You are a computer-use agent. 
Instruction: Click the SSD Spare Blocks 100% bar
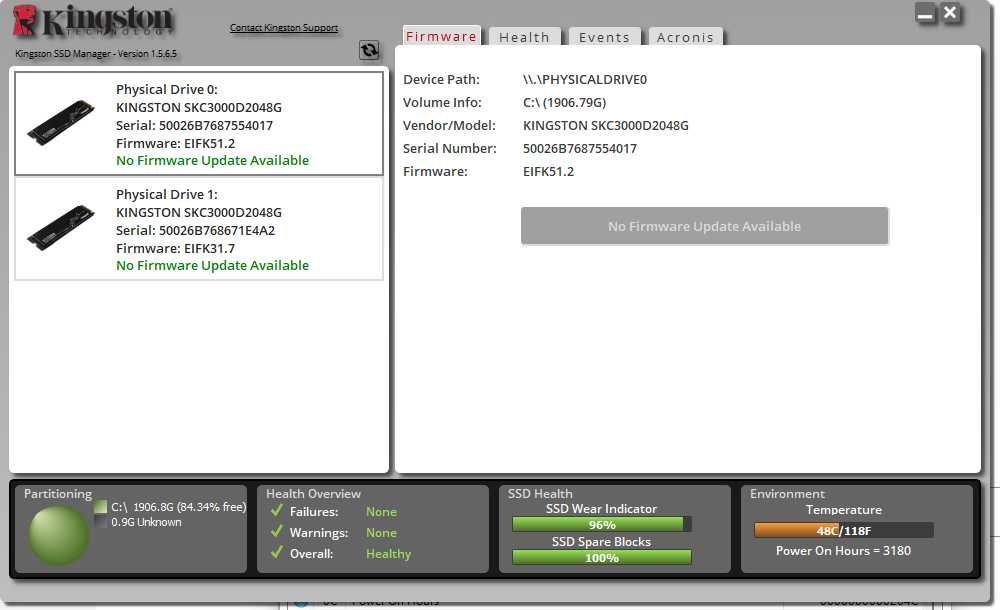pos(601,558)
